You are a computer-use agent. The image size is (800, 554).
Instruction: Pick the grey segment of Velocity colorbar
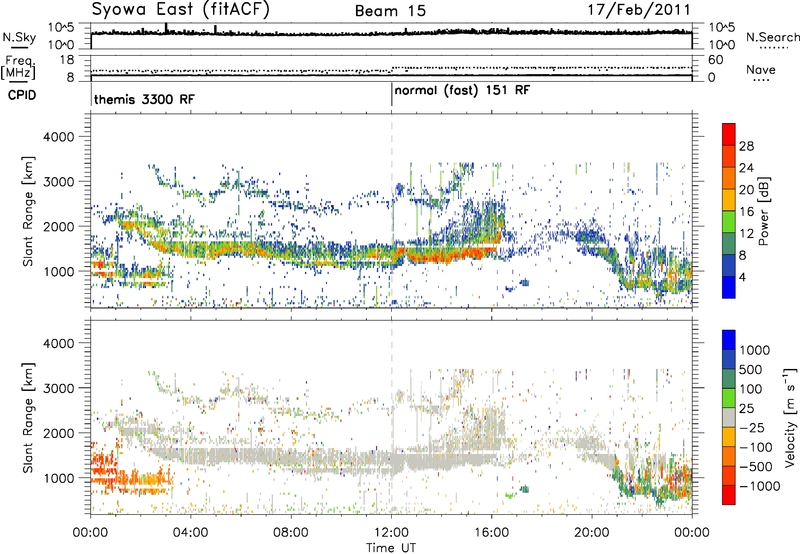[729, 417]
